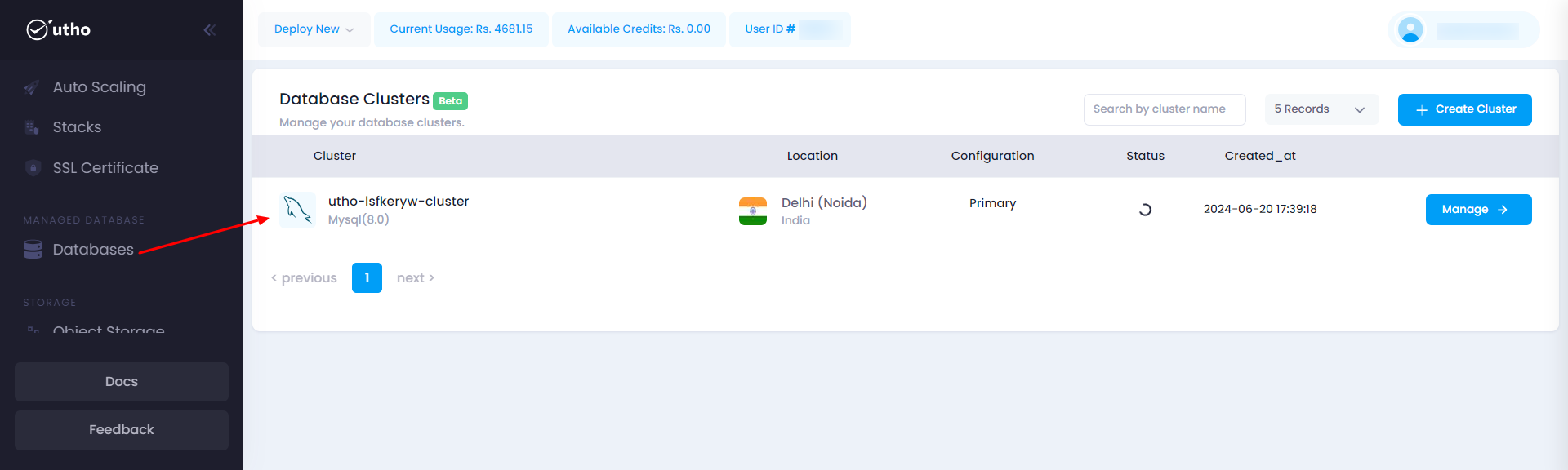Click the User ID pill
This screenshot has width=1568, height=470.
790,29
